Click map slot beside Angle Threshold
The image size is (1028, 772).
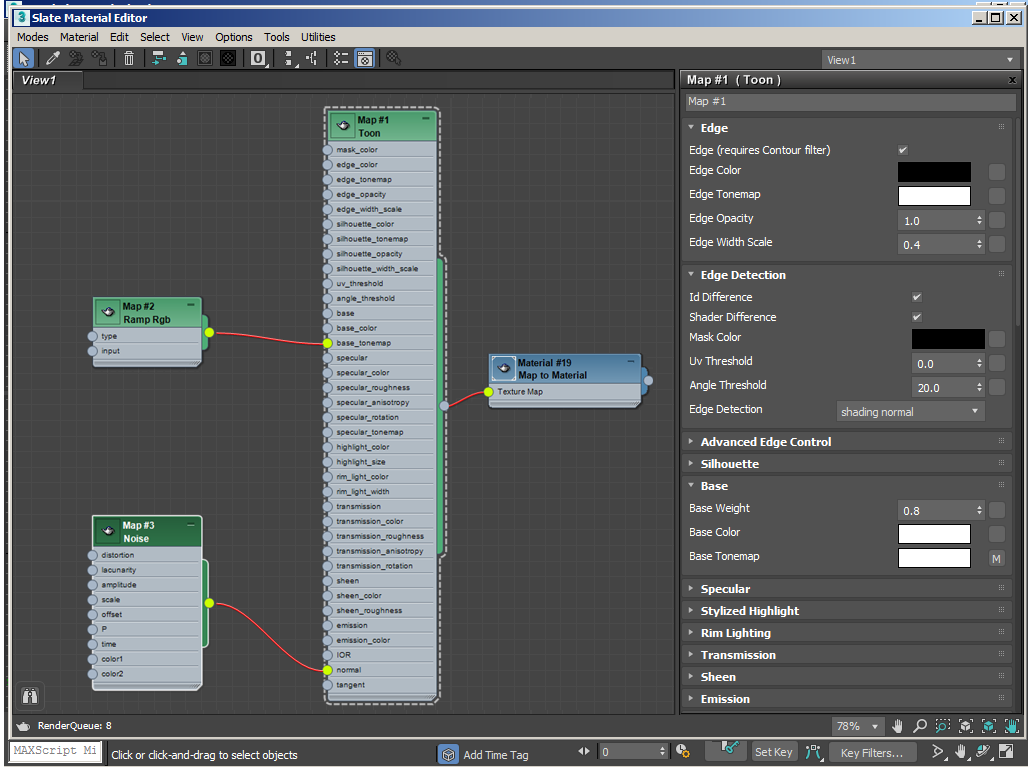tap(997, 387)
